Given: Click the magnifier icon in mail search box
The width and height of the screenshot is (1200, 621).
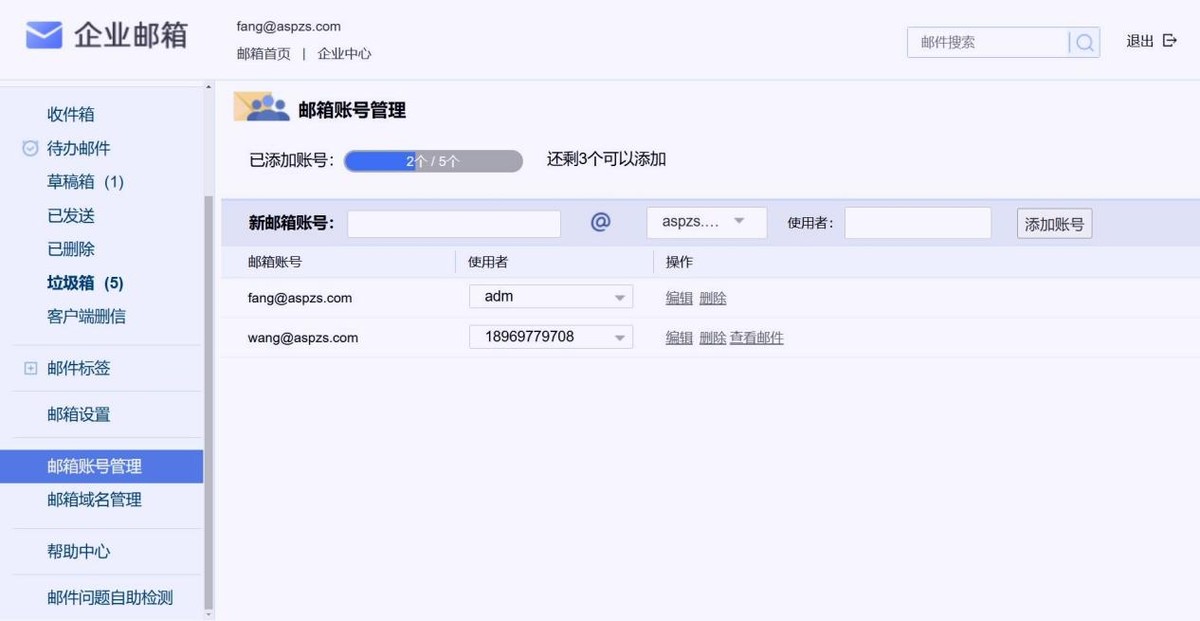Looking at the screenshot, I should pos(1084,42).
